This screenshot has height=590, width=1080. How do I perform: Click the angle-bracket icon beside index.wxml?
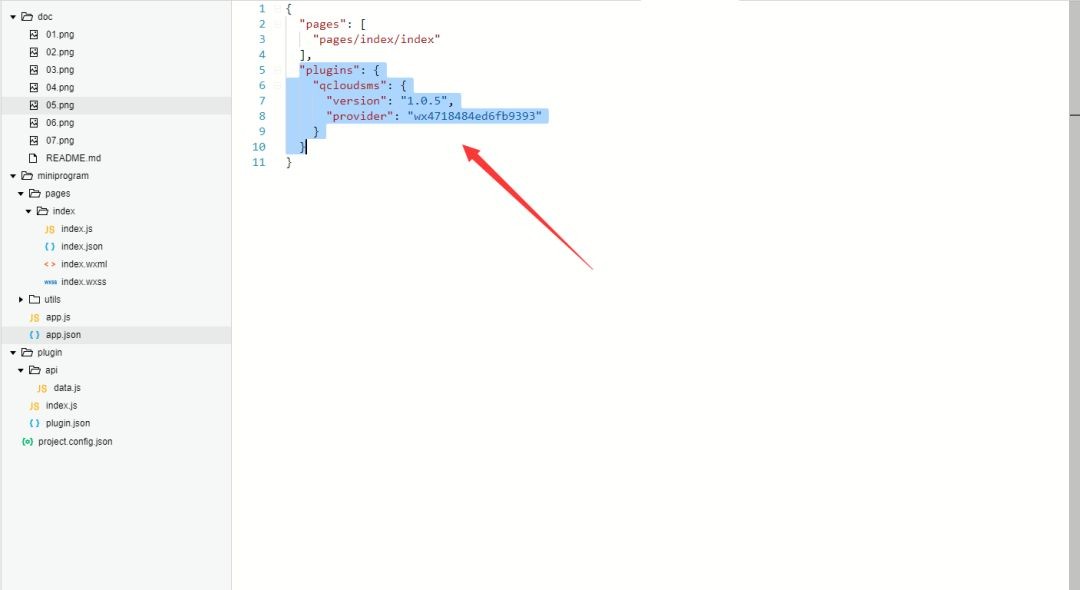(50, 264)
